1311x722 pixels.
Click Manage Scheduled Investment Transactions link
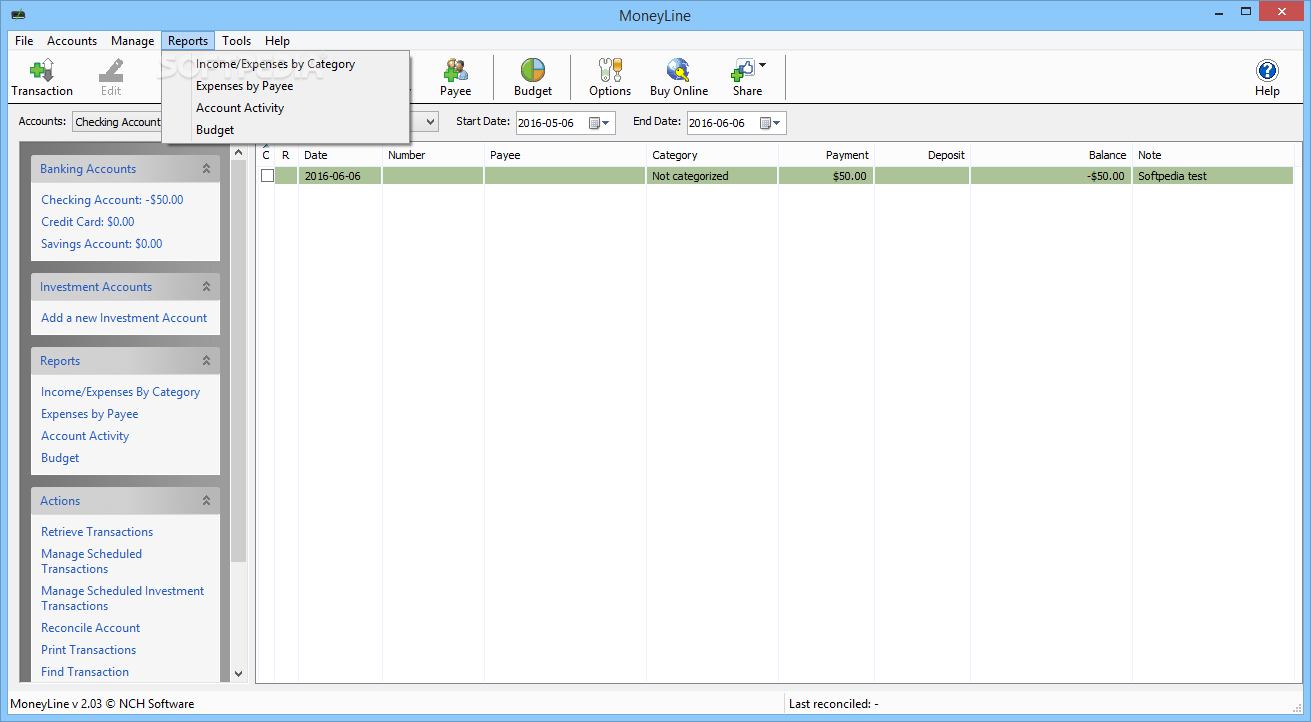[122, 598]
